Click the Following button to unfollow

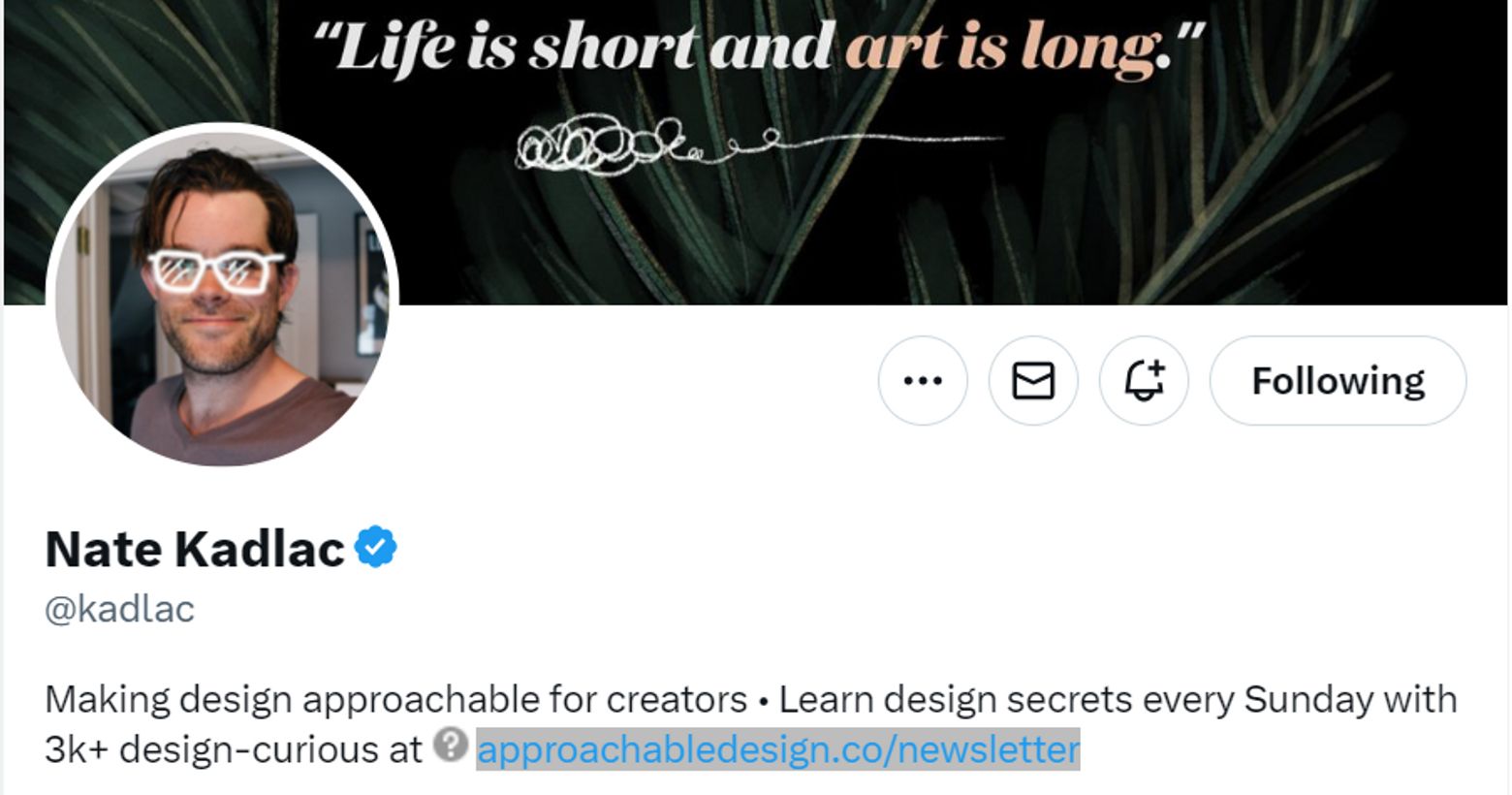(1338, 381)
